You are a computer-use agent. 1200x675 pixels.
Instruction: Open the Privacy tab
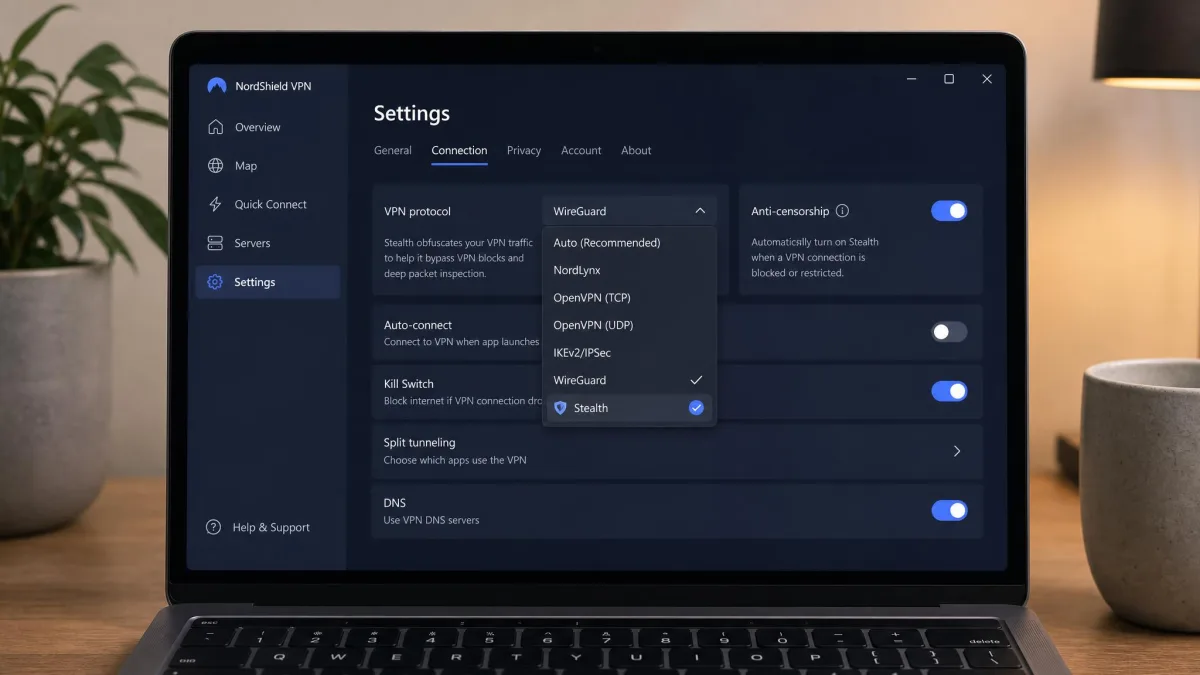(x=523, y=150)
